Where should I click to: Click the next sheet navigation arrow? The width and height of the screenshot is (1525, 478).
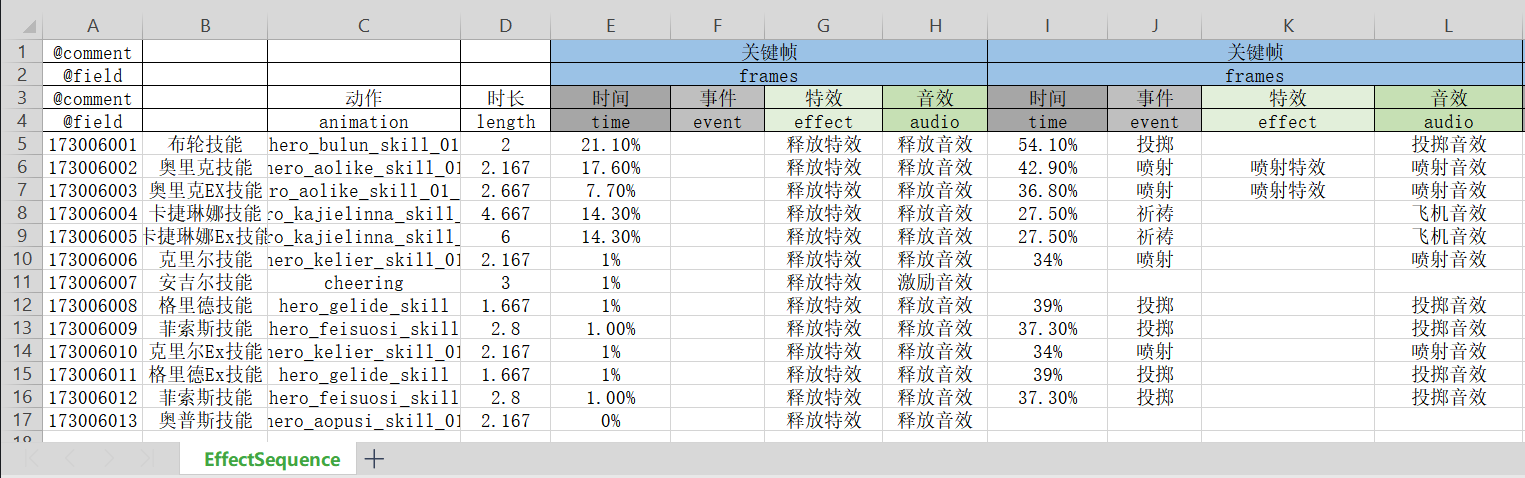[108, 459]
